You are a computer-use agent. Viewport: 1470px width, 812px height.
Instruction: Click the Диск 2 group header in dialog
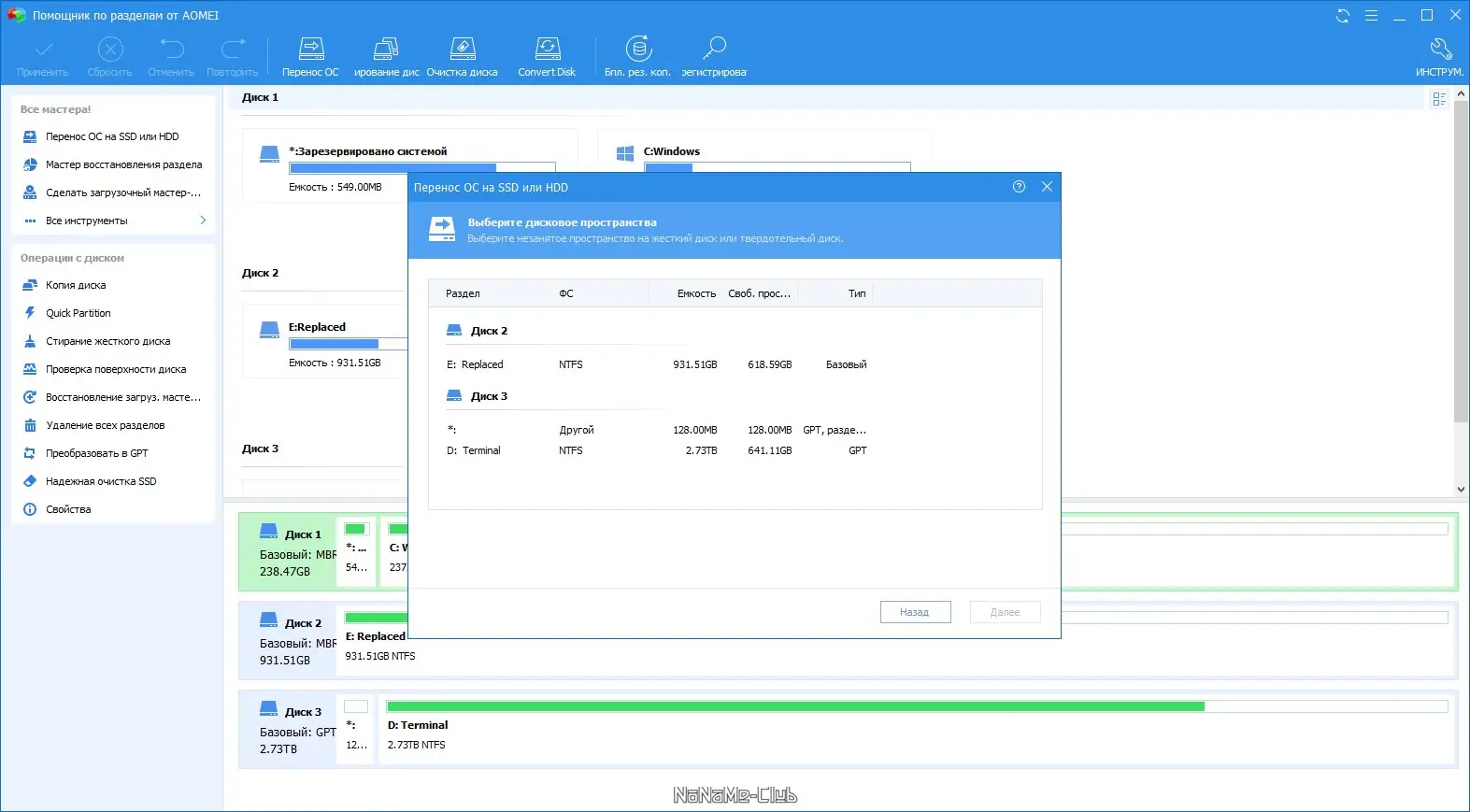pos(477,331)
